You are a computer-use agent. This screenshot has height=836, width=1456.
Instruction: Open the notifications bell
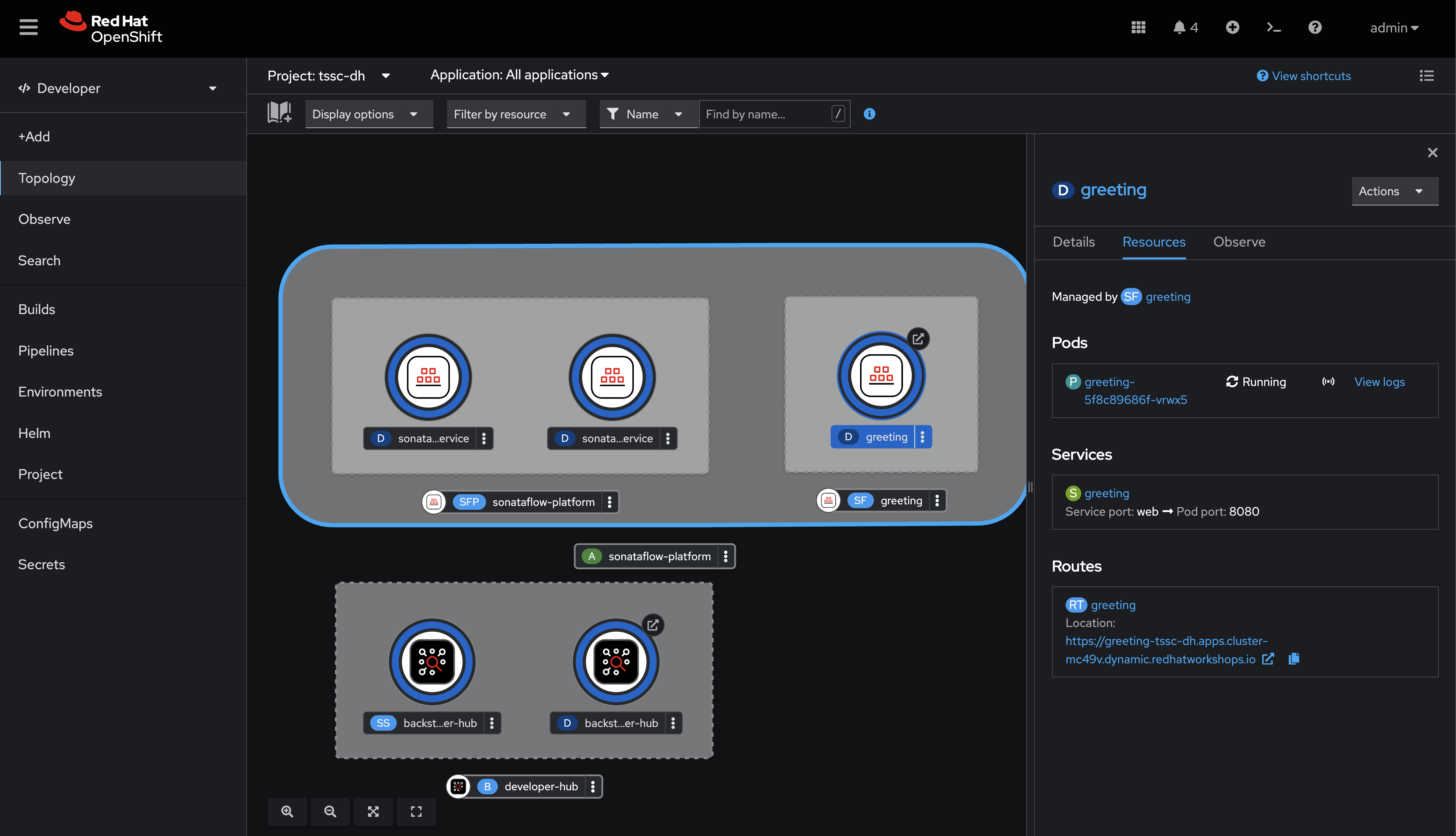coord(1179,27)
